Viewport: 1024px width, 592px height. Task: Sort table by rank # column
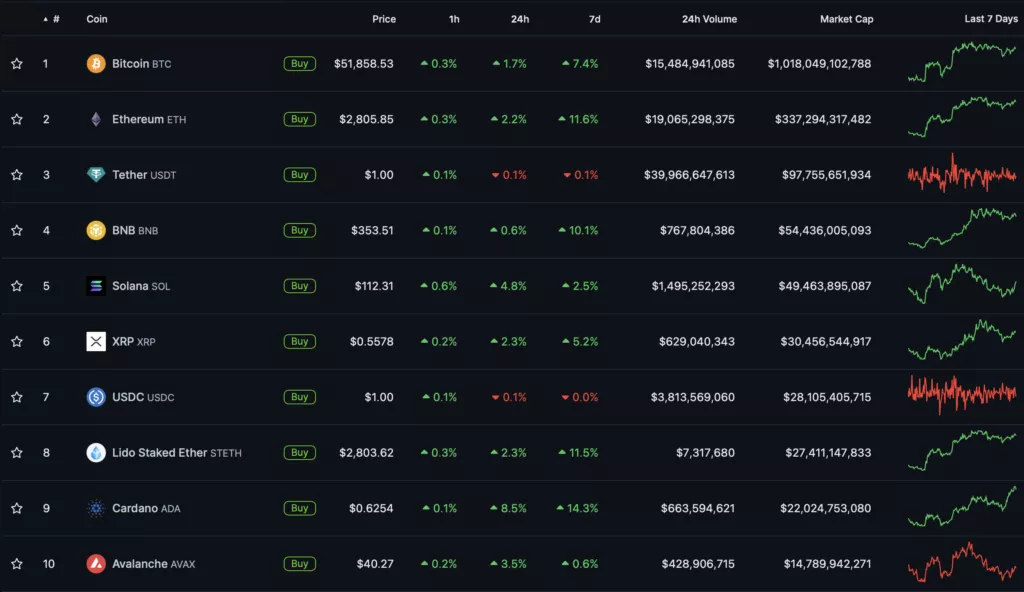pos(52,19)
